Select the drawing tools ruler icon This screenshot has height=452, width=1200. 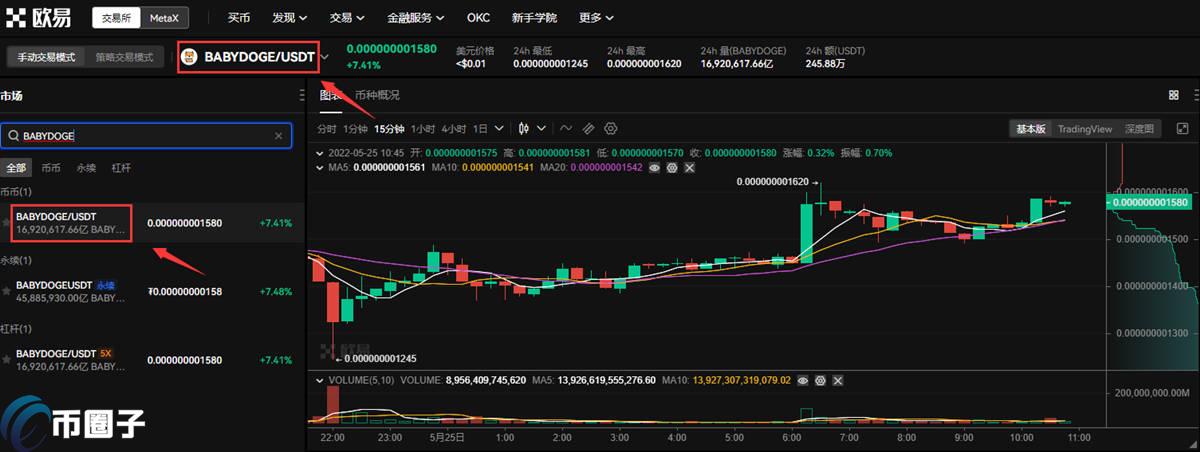pyautogui.click(x=588, y=128)
